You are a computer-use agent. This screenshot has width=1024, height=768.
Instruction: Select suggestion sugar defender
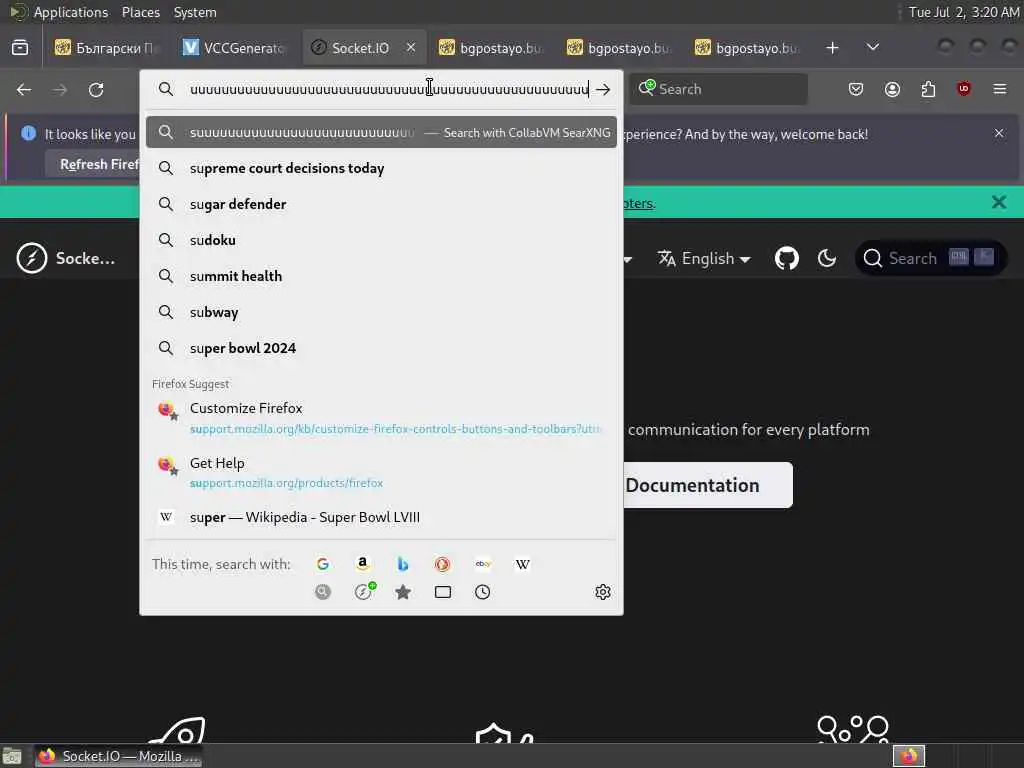coord(381,204)
